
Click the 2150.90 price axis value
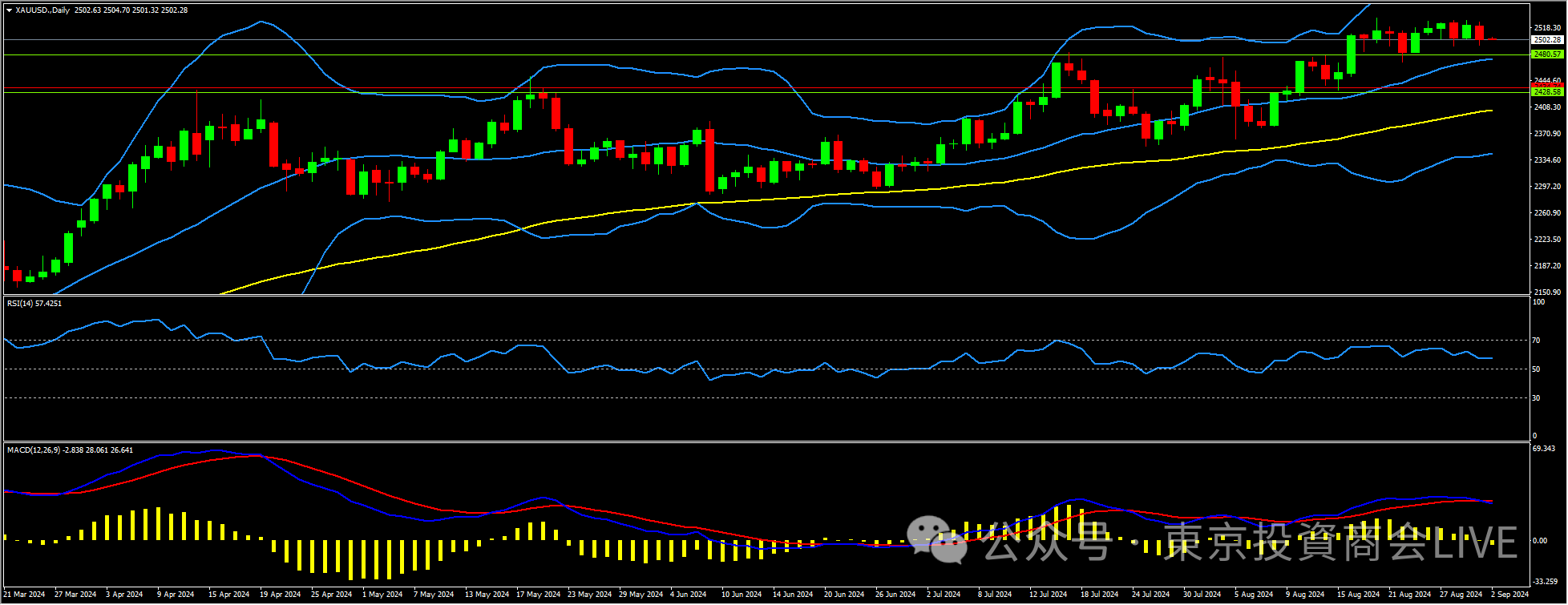[1546, 292]
